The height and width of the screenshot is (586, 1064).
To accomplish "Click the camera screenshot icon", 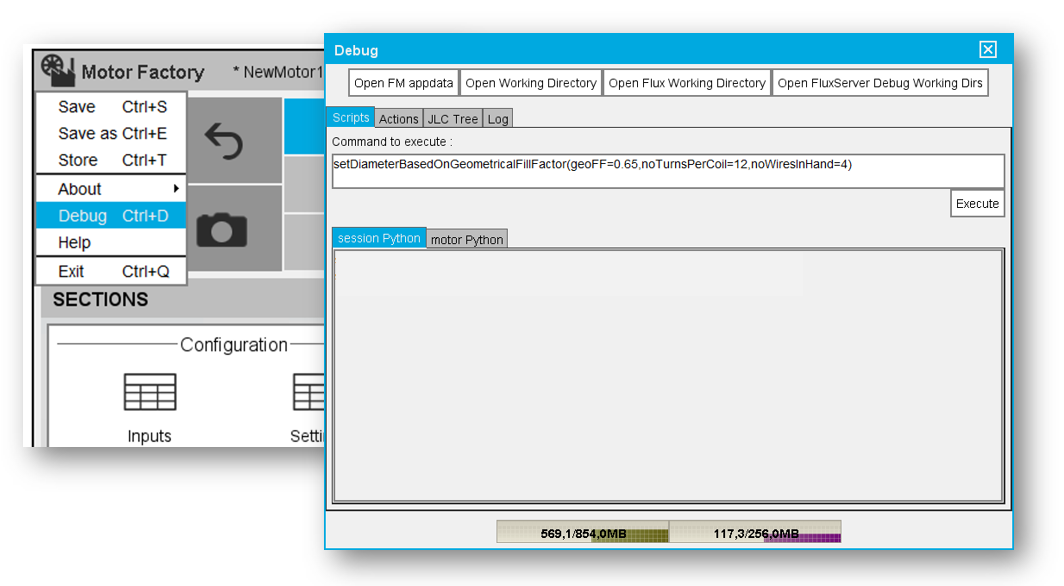I will click(x=222, y=230).
